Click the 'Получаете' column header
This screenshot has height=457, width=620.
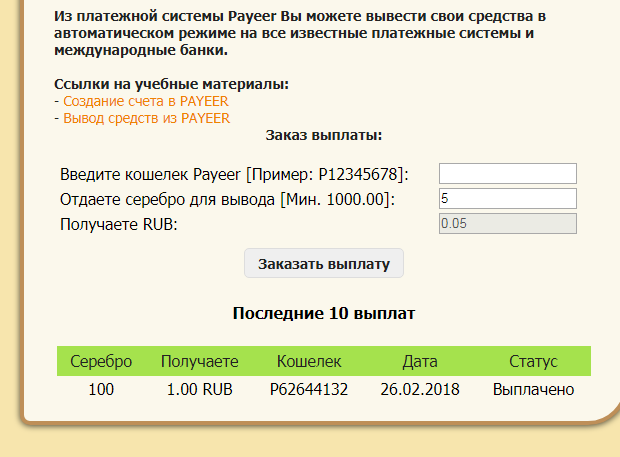click(200, 361)
